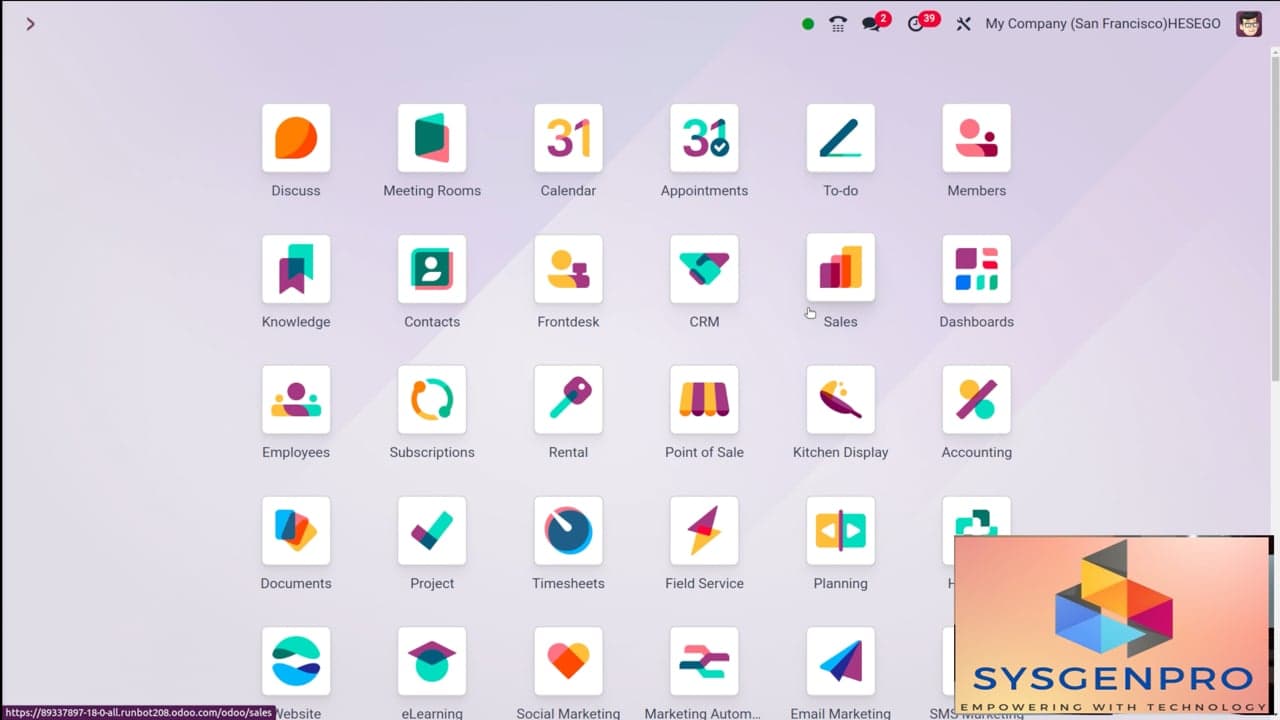This screenshot has width=1280, height=720.
Task: Open the Employees app
Action: click(x=296, y=400)
